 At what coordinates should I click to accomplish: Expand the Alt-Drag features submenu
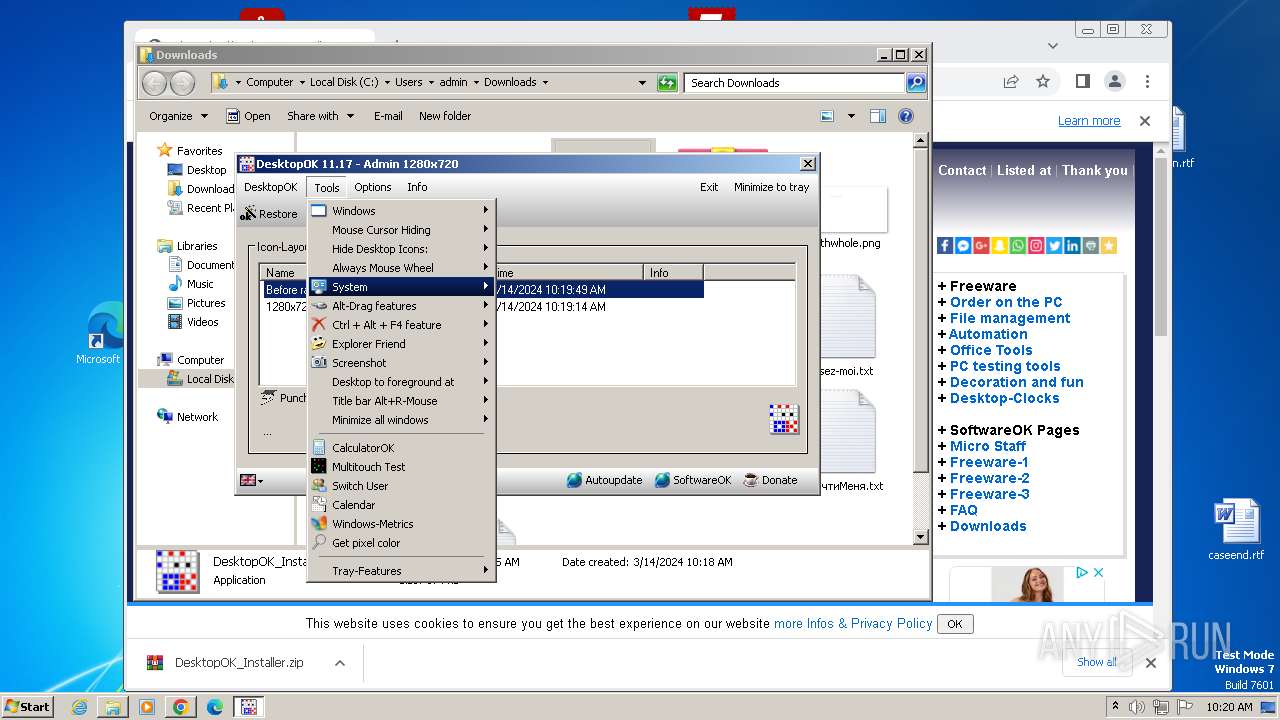pyautogui.click(x=402, y=306)
